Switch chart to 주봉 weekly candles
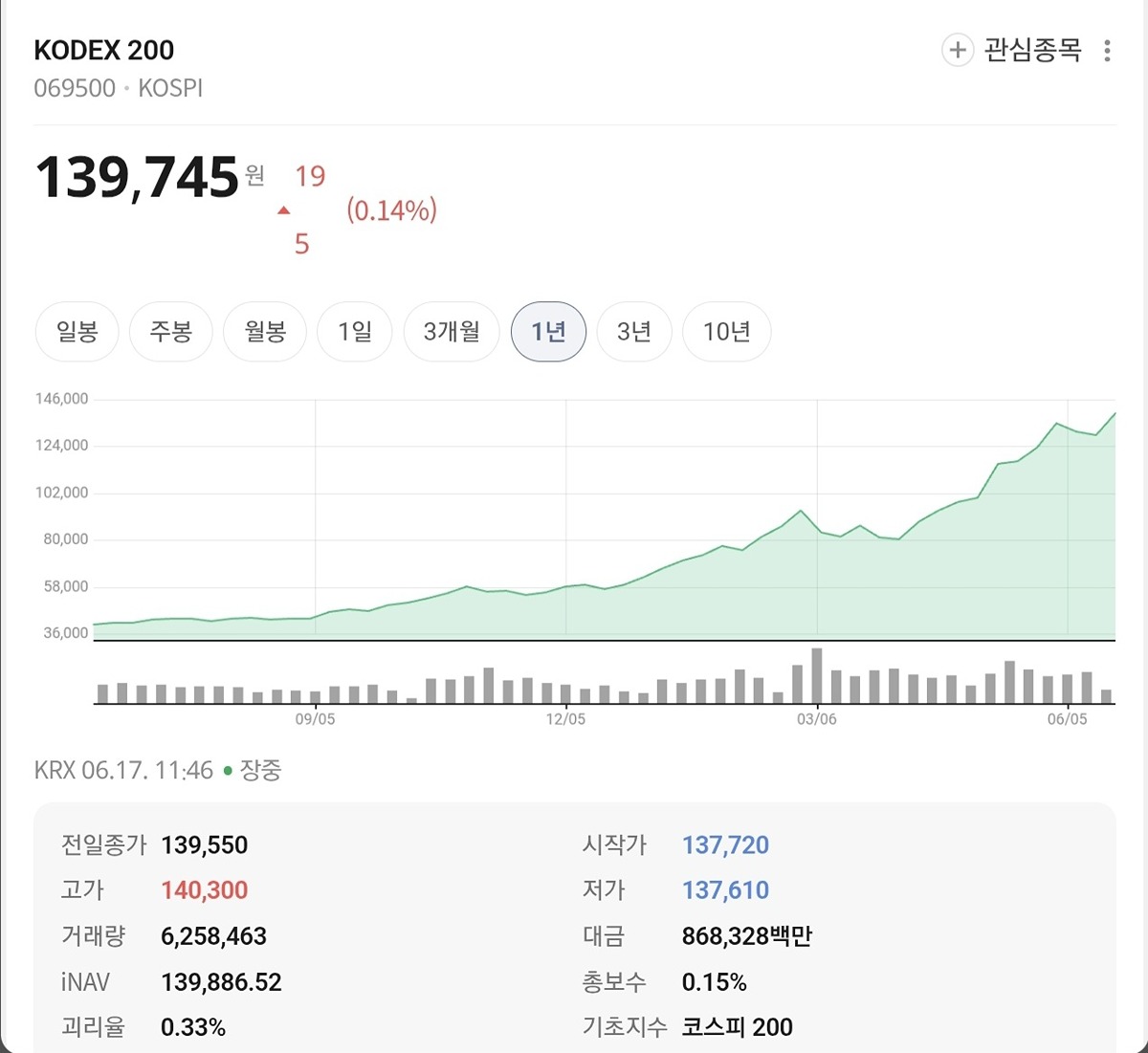 click(x=170, y=332)
